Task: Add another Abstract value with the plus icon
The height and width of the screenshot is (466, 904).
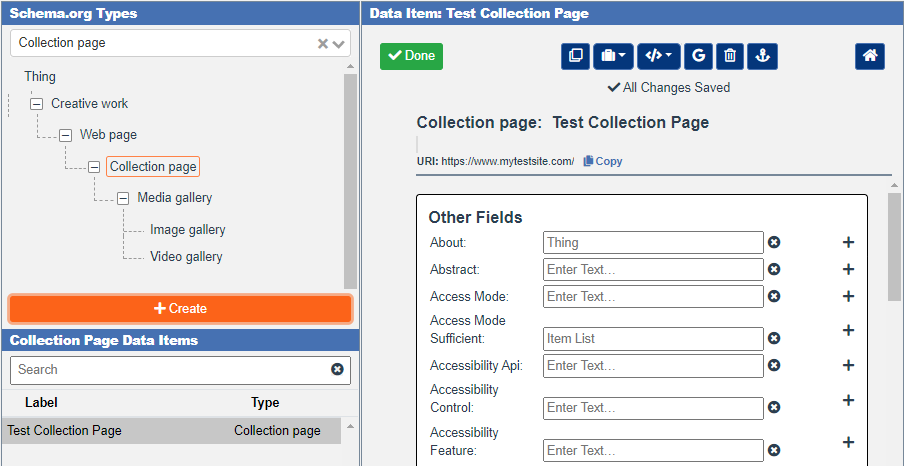Action: point(848,269)
